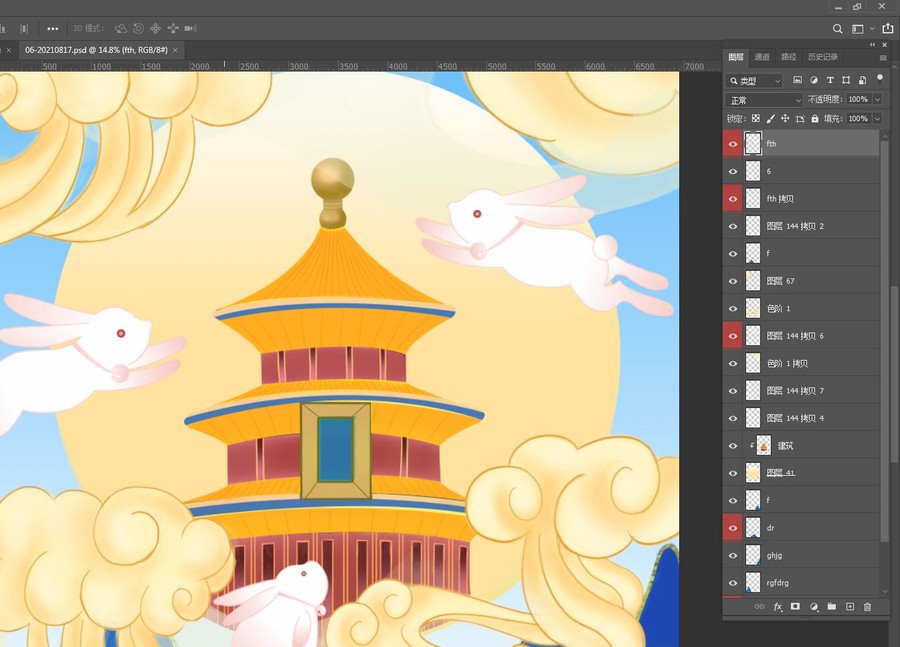Select the 图层 41 layer thumbnail
The image size is (900, 647).
[752, 473]
